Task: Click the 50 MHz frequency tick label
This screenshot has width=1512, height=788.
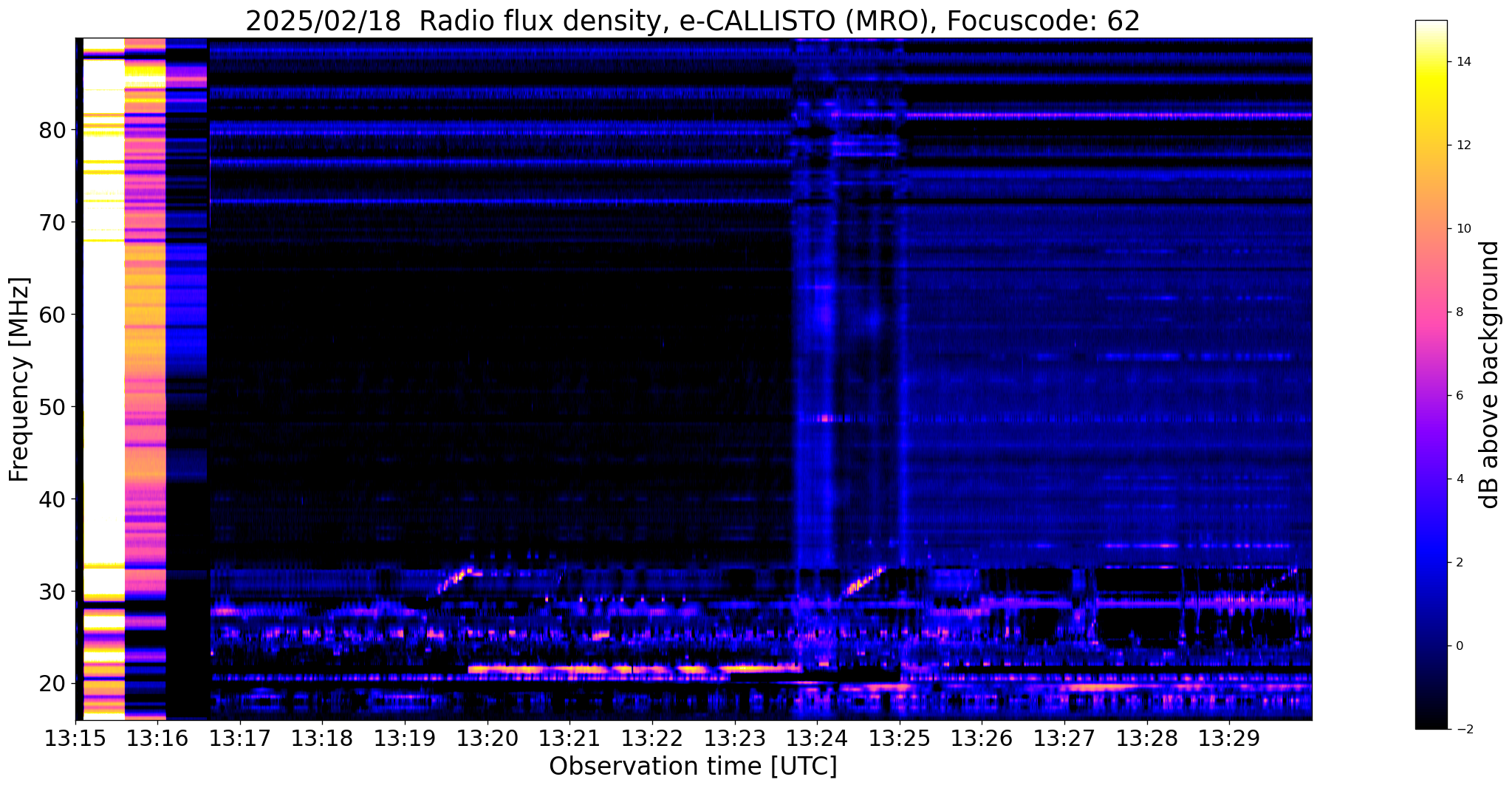Action: [x=52, y=407]
